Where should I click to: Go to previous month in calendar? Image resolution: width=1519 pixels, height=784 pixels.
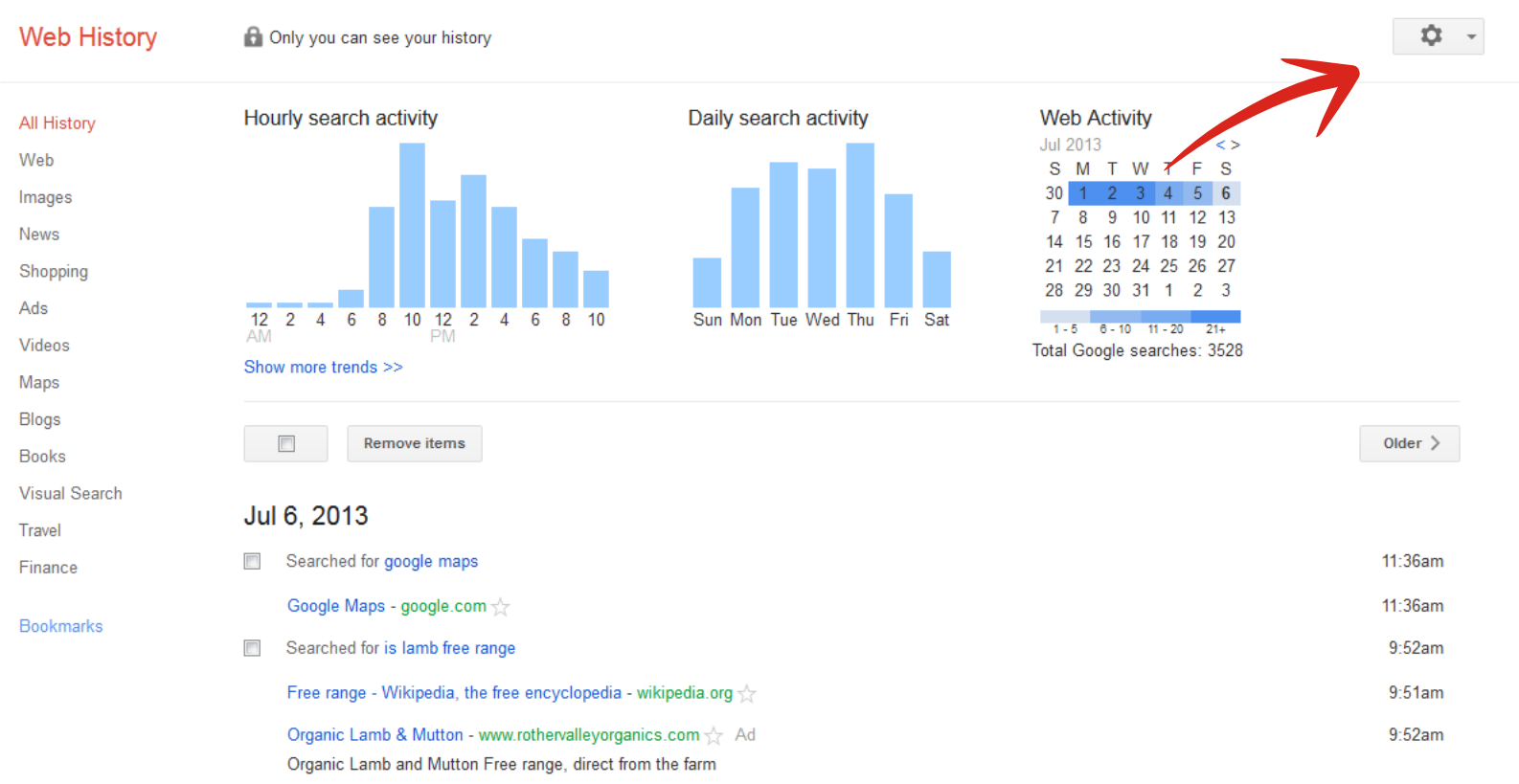pos(1220,145)
